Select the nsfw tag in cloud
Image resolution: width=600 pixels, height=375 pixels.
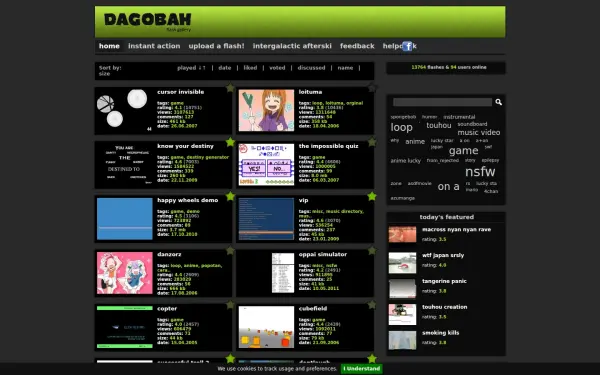click(x=480, y=171)
